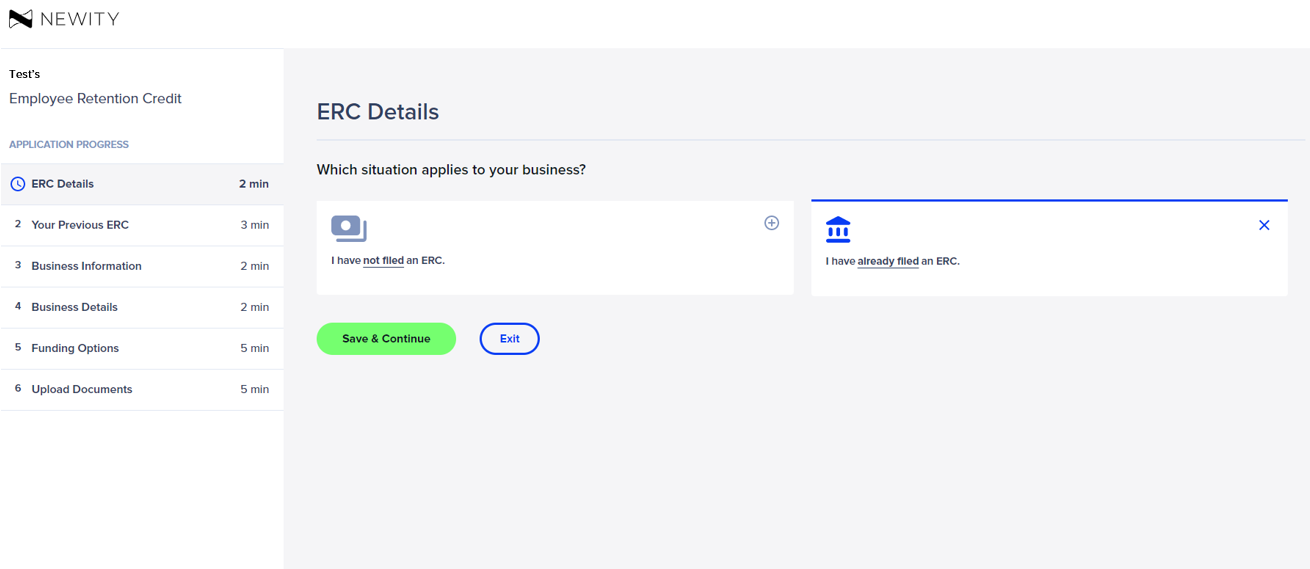Click the Save & Continue button
This screenshot has height=569, width=1310.
click(x=386, y=339)
